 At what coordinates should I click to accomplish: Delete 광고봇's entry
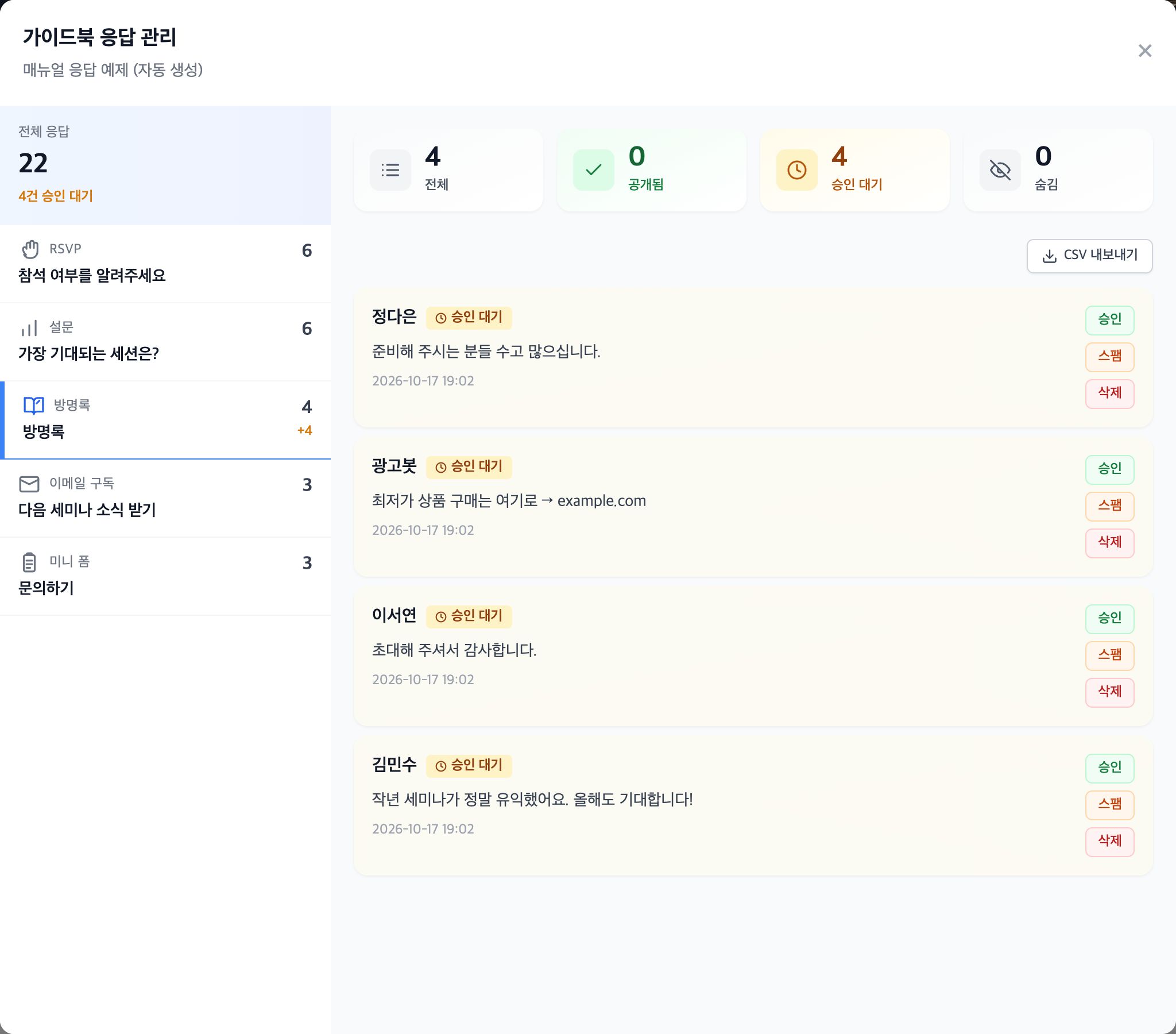pyautogui.click(x=1109, y=542)
